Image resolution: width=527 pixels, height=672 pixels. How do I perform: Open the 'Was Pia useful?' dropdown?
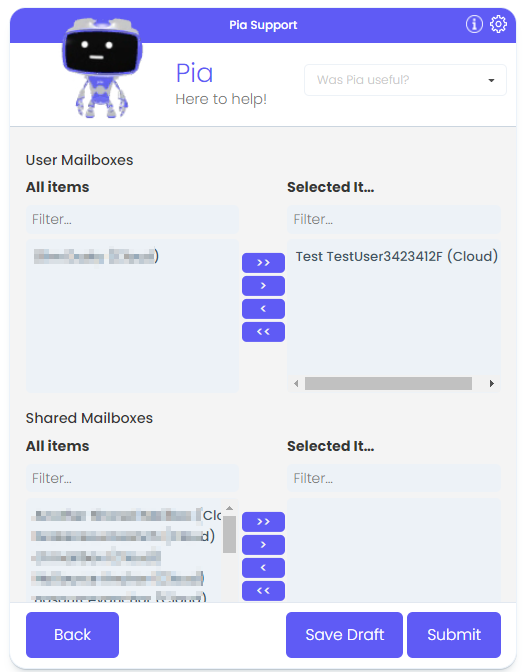[x=405, y=80]
